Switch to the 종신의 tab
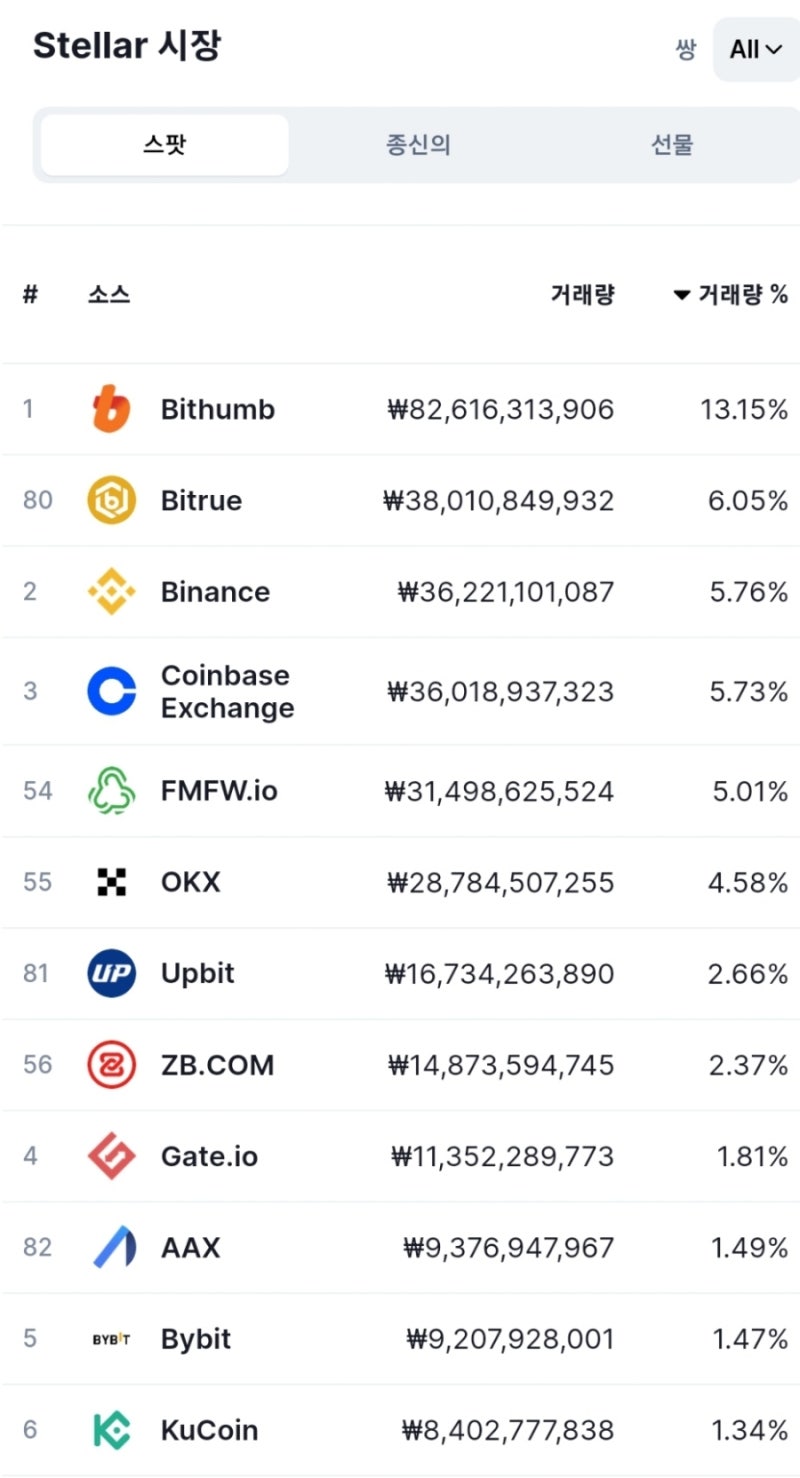Viewport: 800px width, 1478px height. 418,145
